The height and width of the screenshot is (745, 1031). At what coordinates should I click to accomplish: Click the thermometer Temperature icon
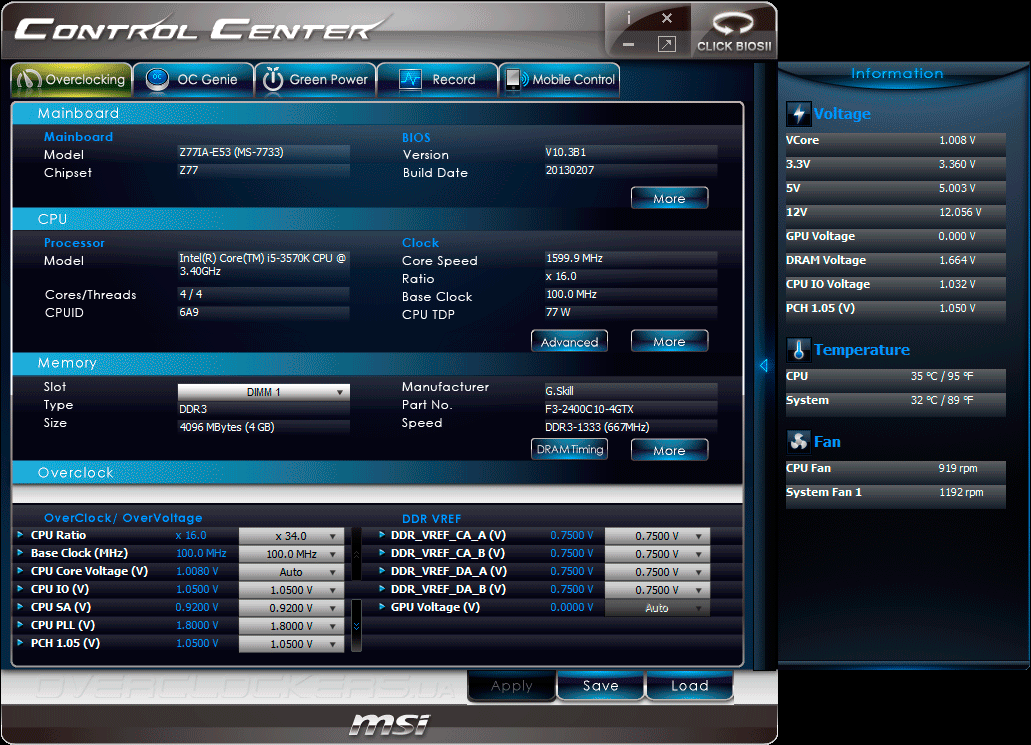798,350
